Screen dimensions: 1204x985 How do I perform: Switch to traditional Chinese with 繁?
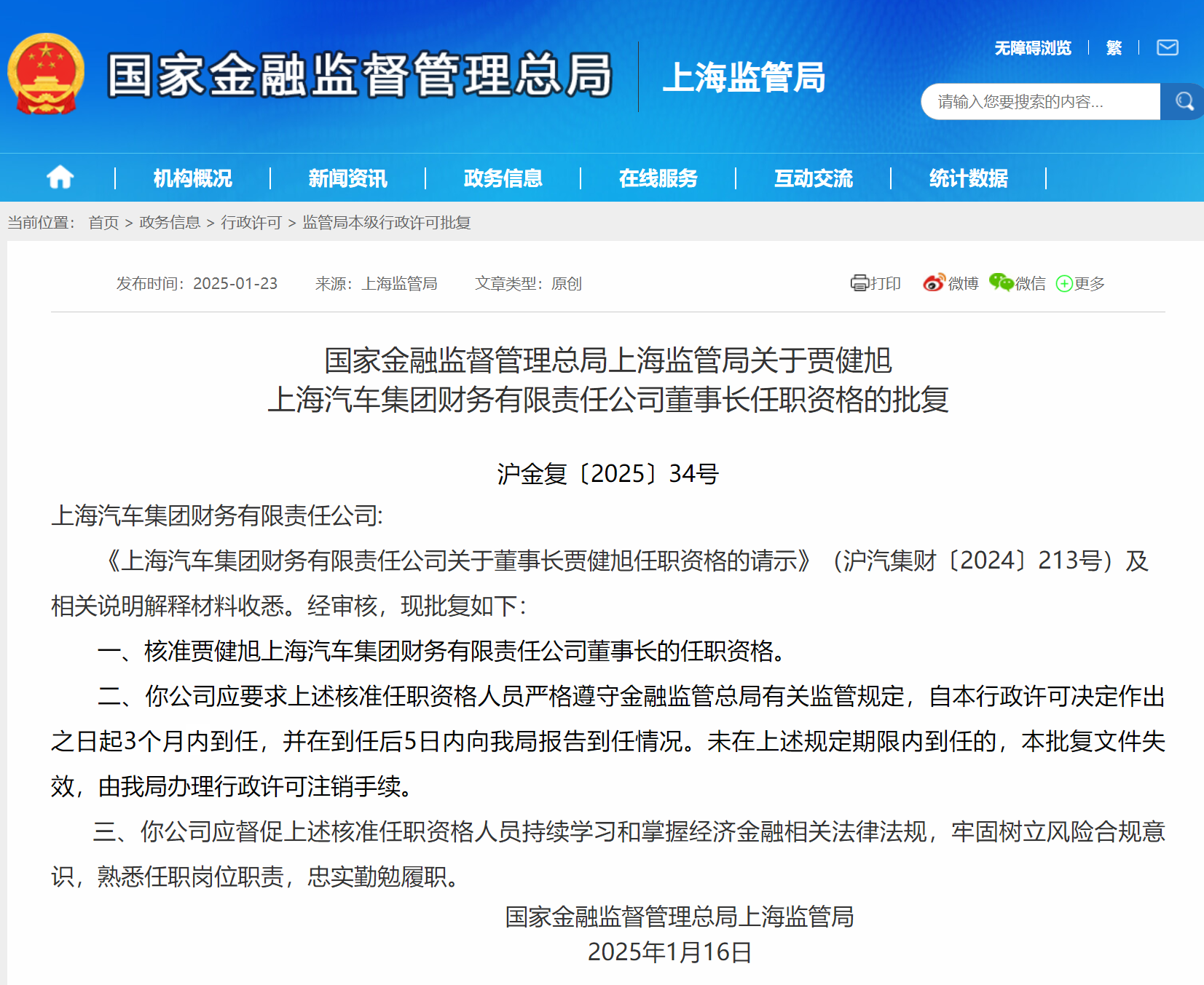[1113, 48]
